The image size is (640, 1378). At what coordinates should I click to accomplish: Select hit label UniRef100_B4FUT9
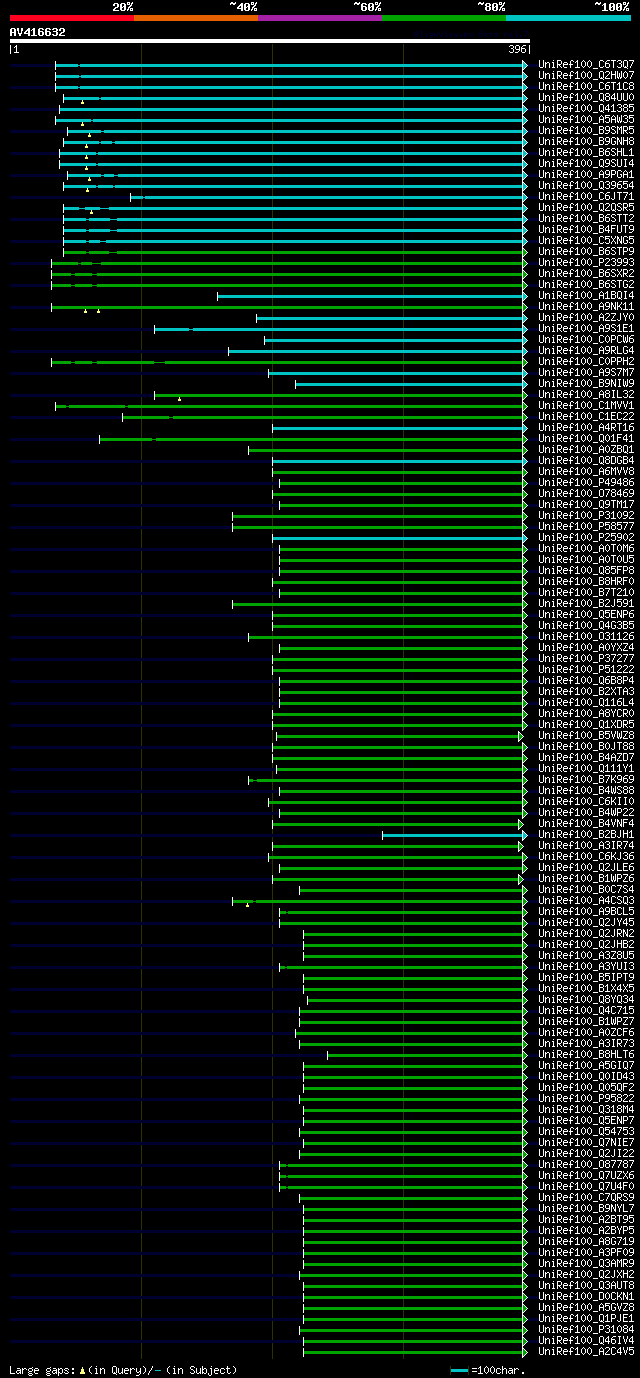pos(586,229)
